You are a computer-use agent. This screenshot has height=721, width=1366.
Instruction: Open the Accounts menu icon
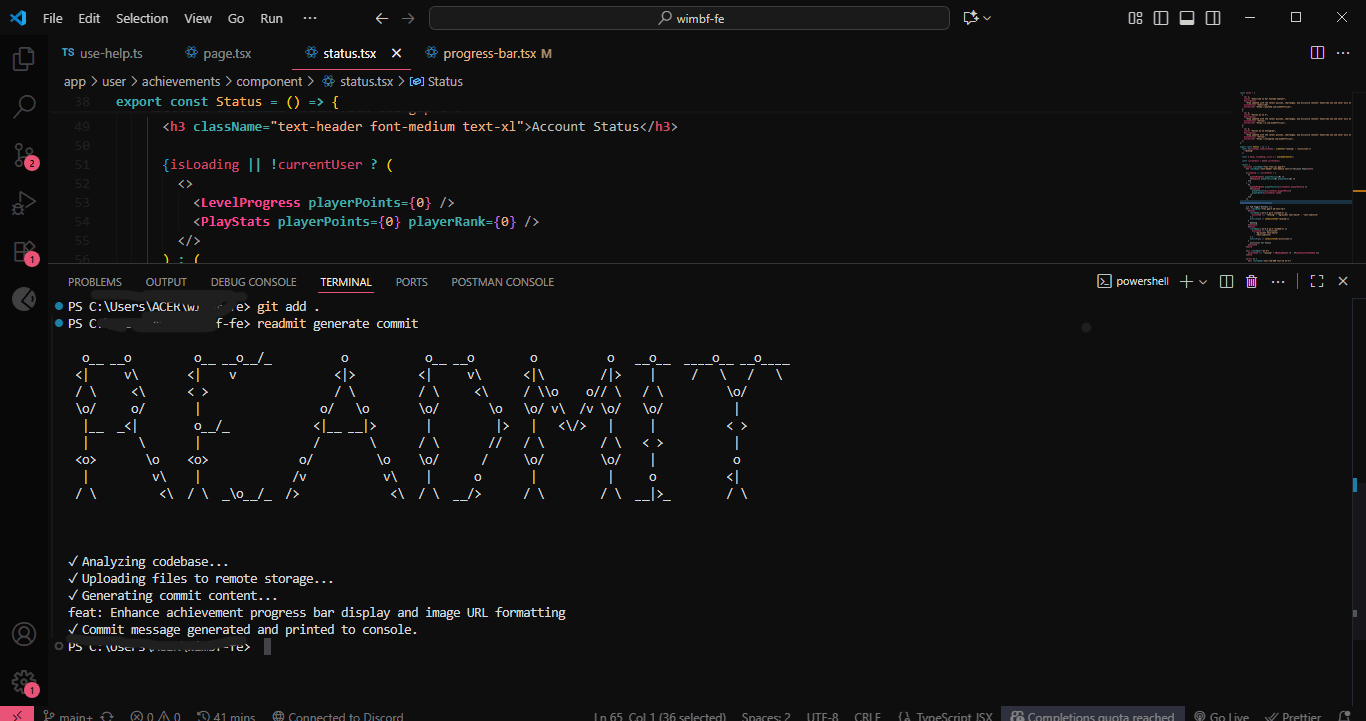pos(24,635)
